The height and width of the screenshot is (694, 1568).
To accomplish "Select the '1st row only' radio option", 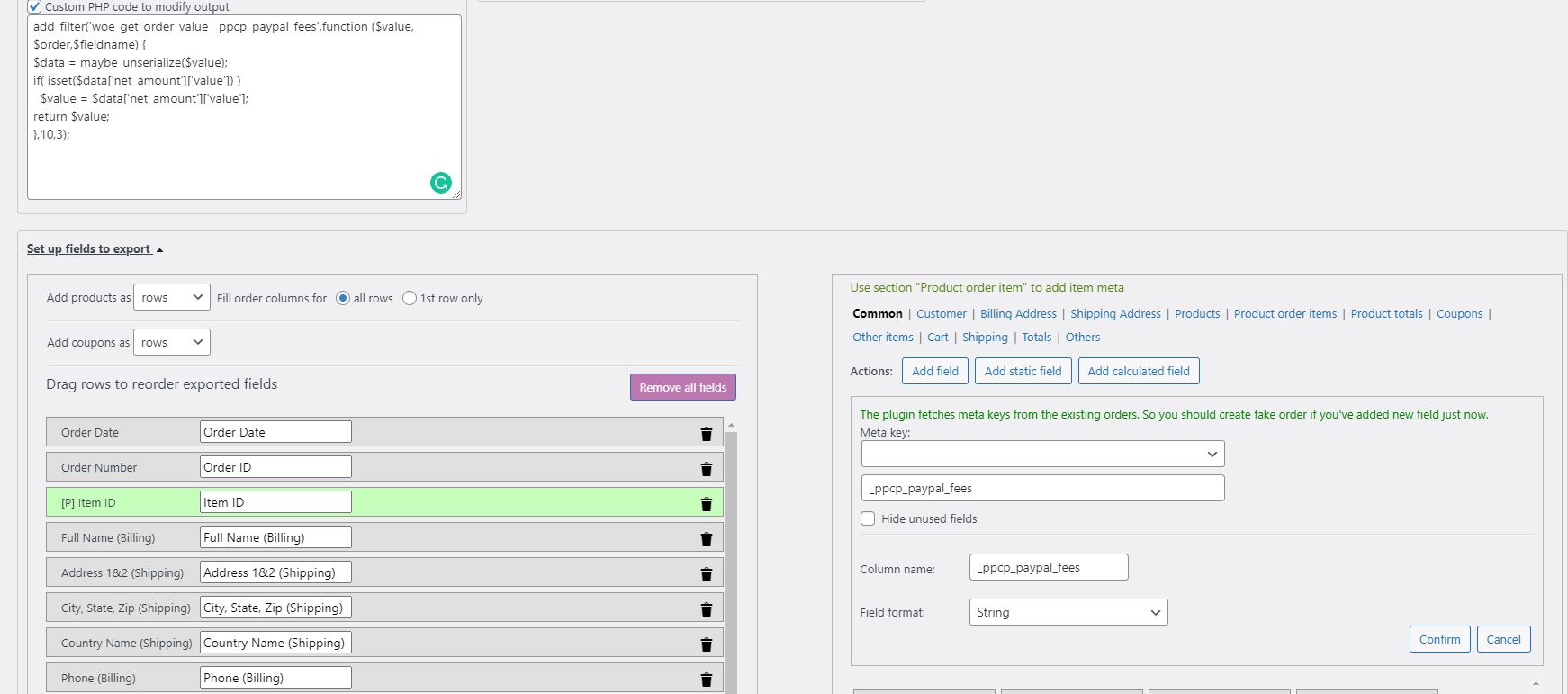I will pos(410,298).
